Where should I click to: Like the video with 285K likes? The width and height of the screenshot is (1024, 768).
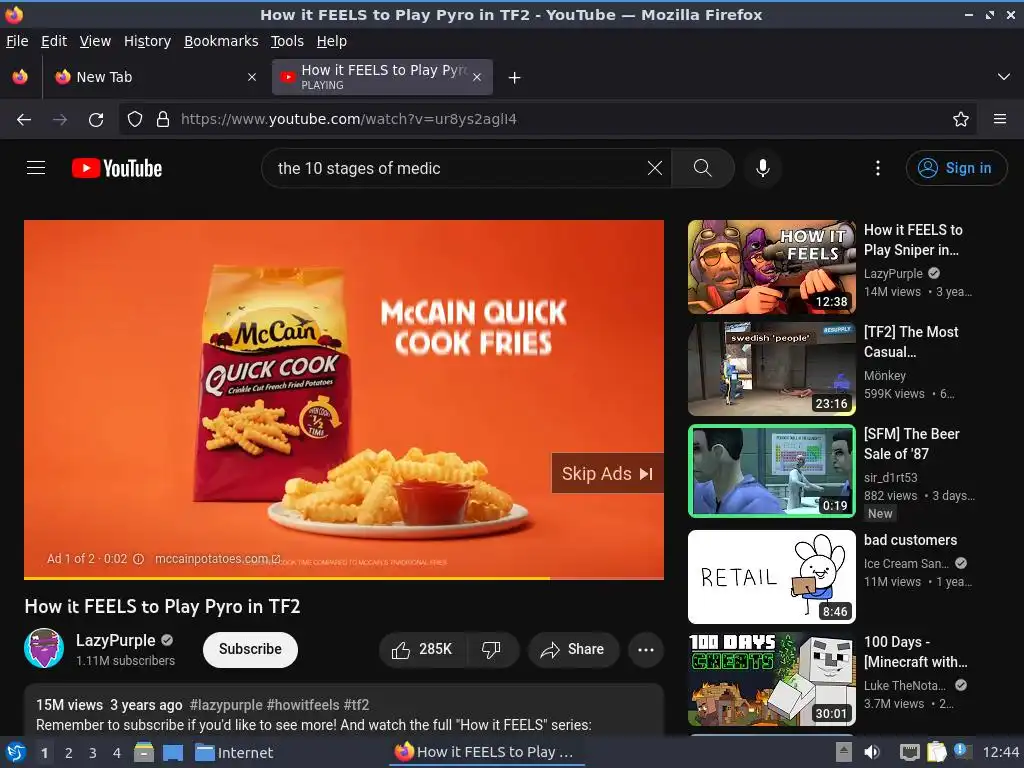pos(422,649)
